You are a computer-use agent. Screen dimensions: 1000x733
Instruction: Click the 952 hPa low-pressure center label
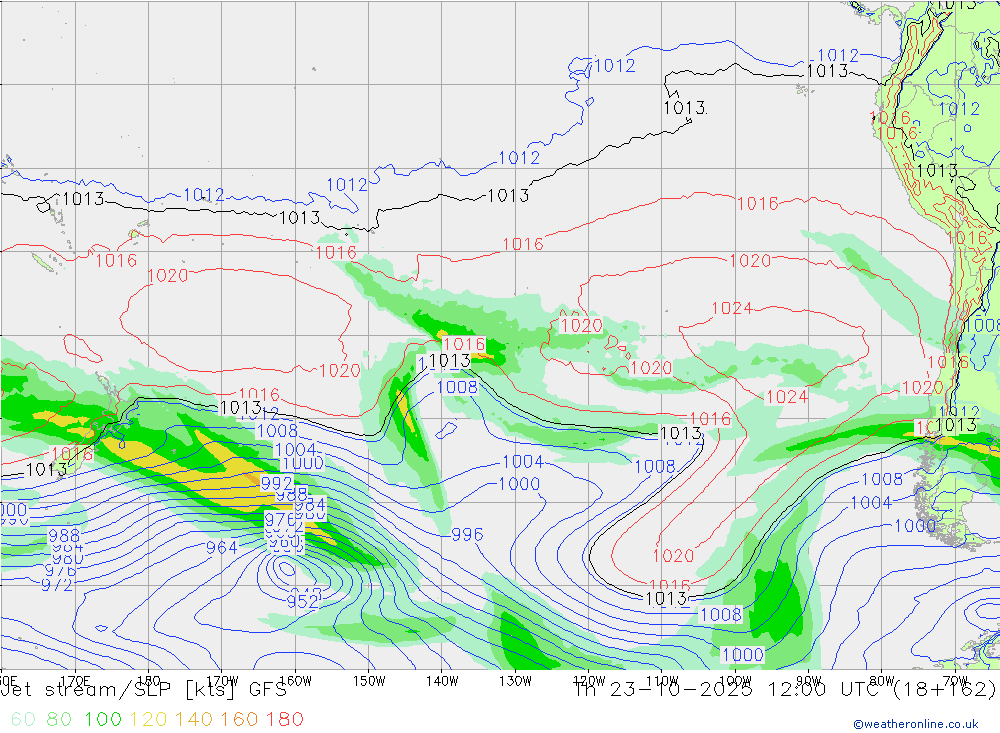(x=302, y=602)
